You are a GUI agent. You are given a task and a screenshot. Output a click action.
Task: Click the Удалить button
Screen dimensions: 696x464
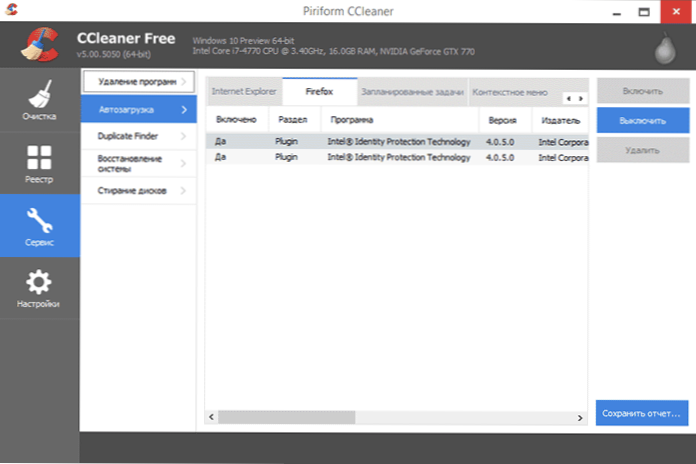tap(643, 150)
